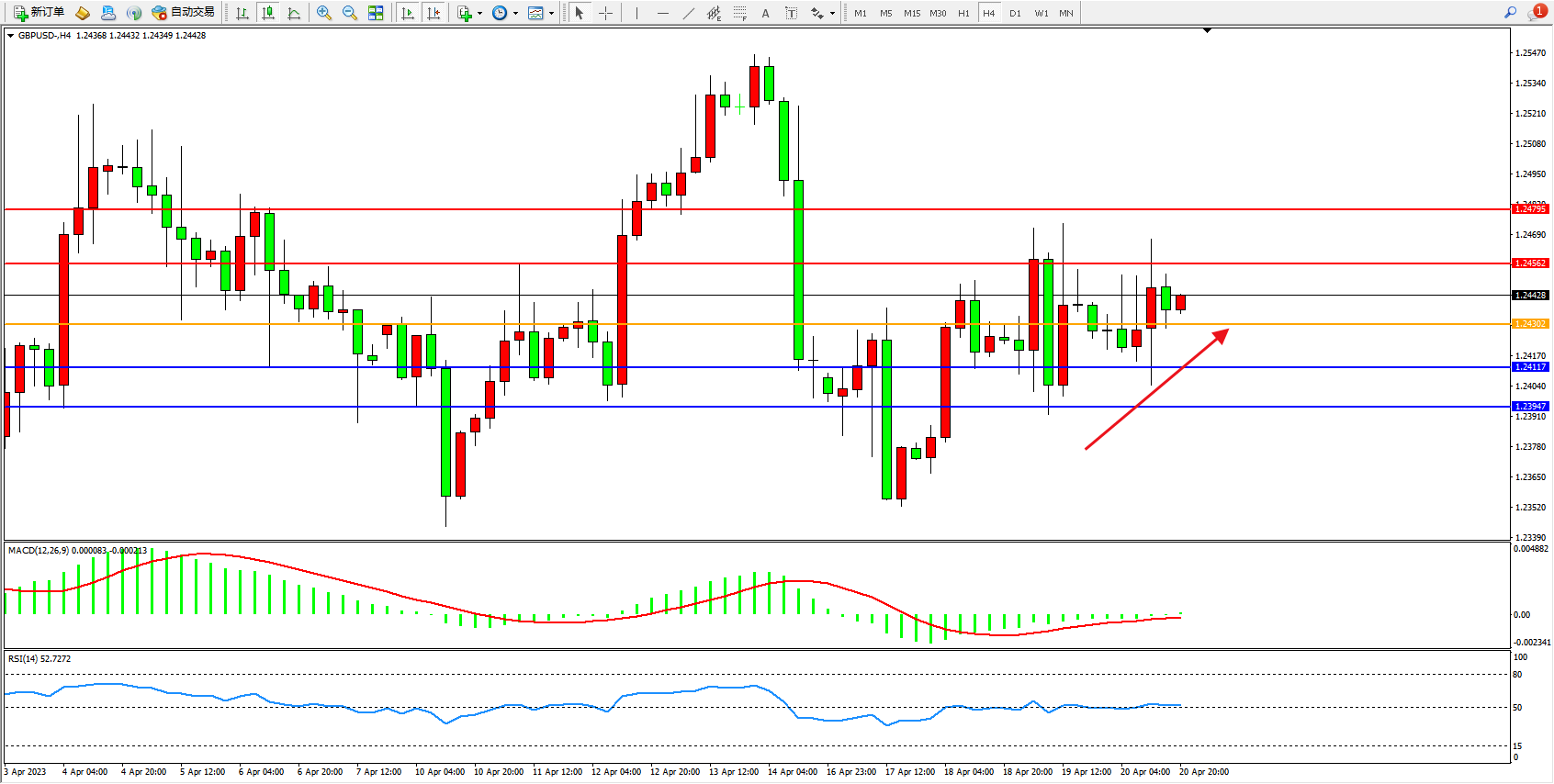Open the chart templates dropdown
The width and height of the screenshot is (1554, 784).
coord(551,13)
